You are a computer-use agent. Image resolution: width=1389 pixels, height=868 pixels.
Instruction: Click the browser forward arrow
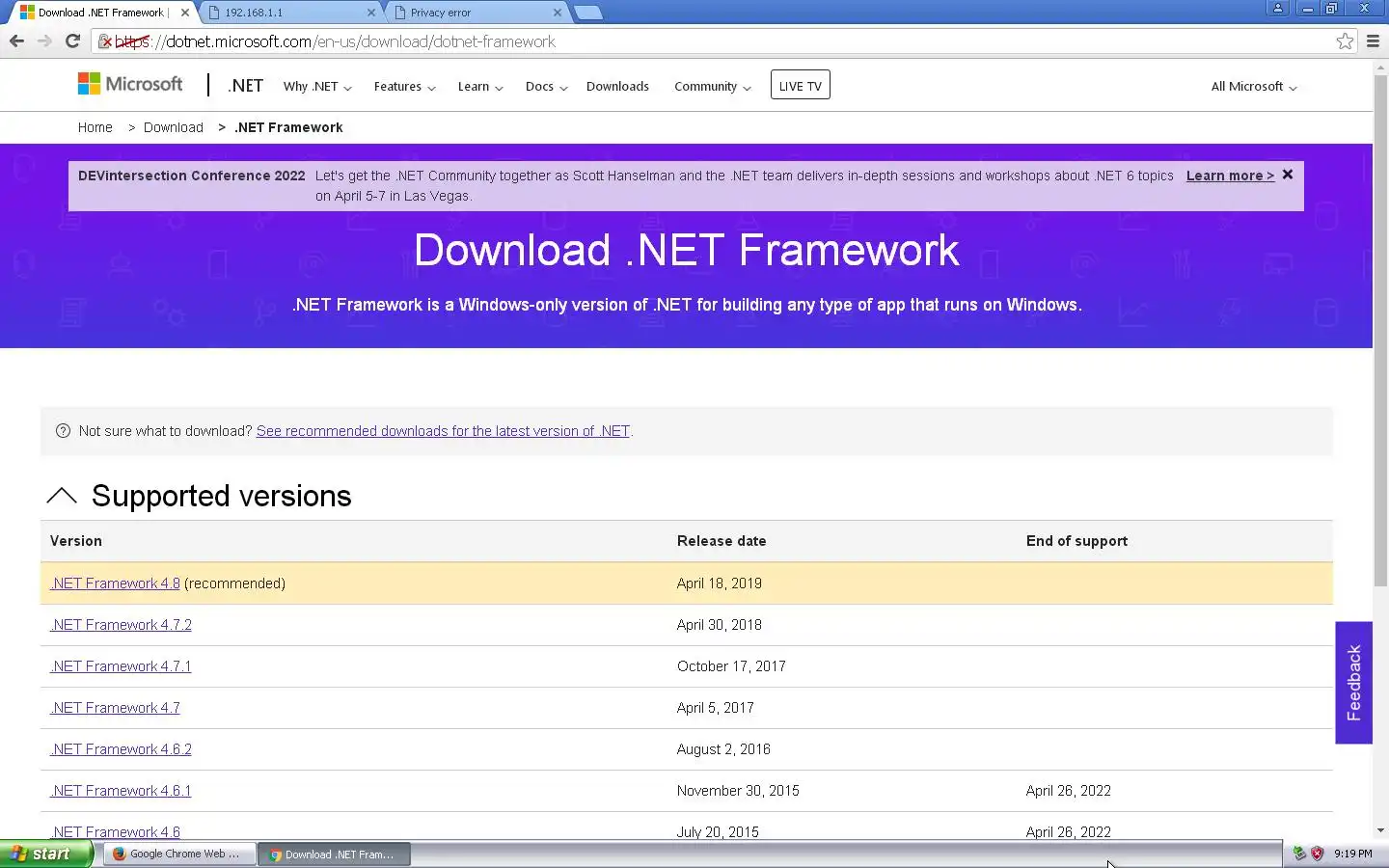coord(44,41)
